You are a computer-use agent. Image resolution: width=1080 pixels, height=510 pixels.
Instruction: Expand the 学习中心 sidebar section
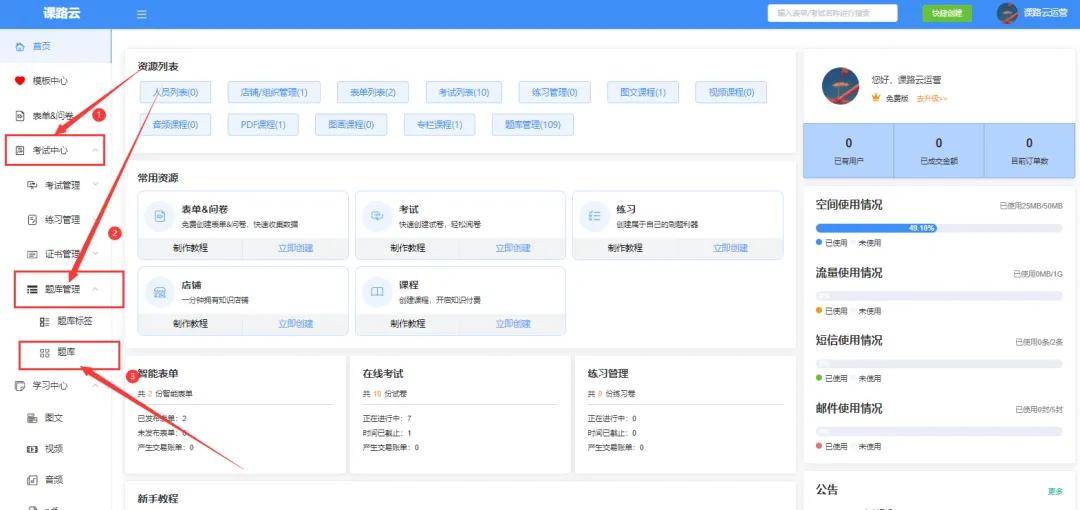pyautogui.click(x=96, y=385)
